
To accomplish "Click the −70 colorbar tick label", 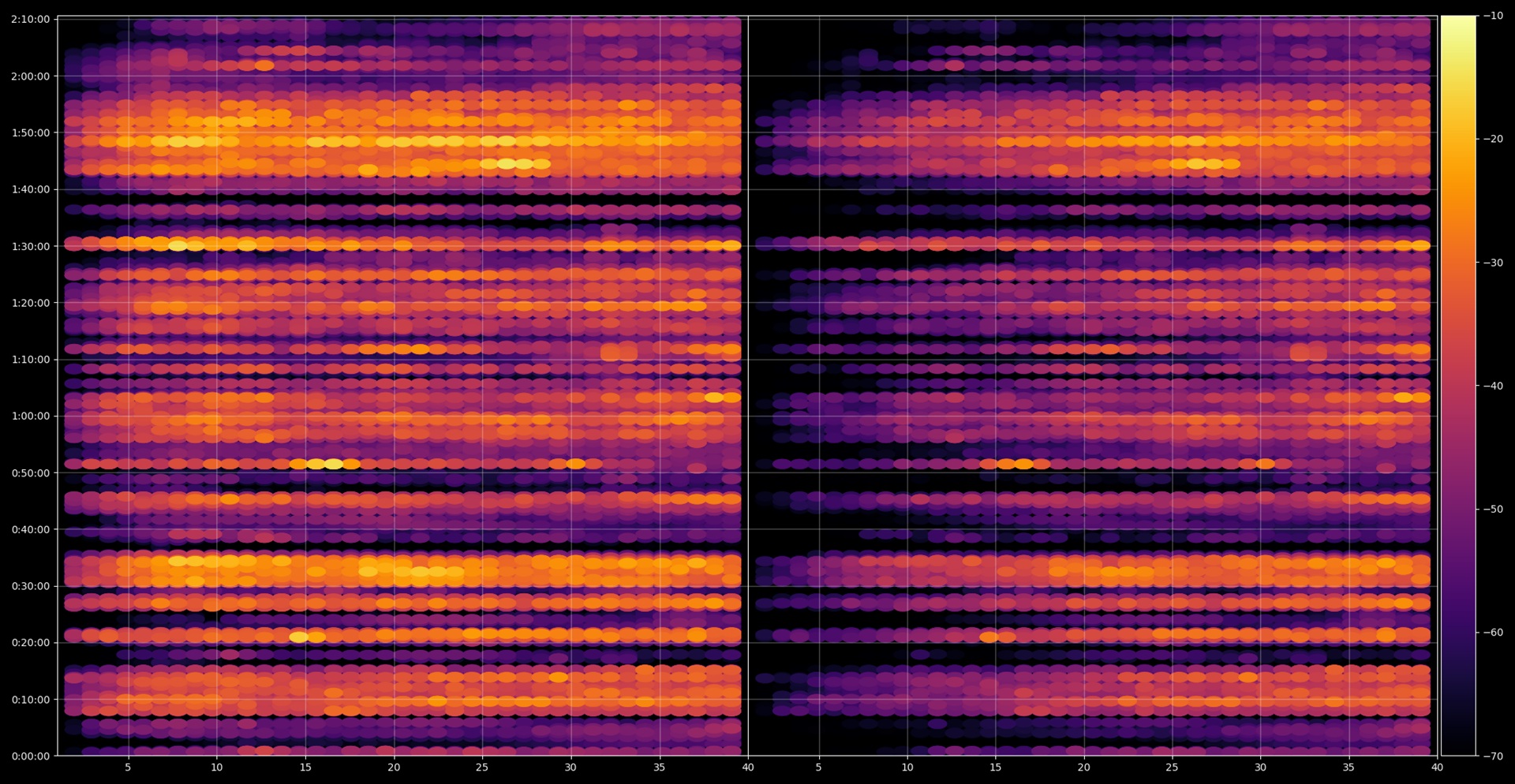I will point(1493,756).
